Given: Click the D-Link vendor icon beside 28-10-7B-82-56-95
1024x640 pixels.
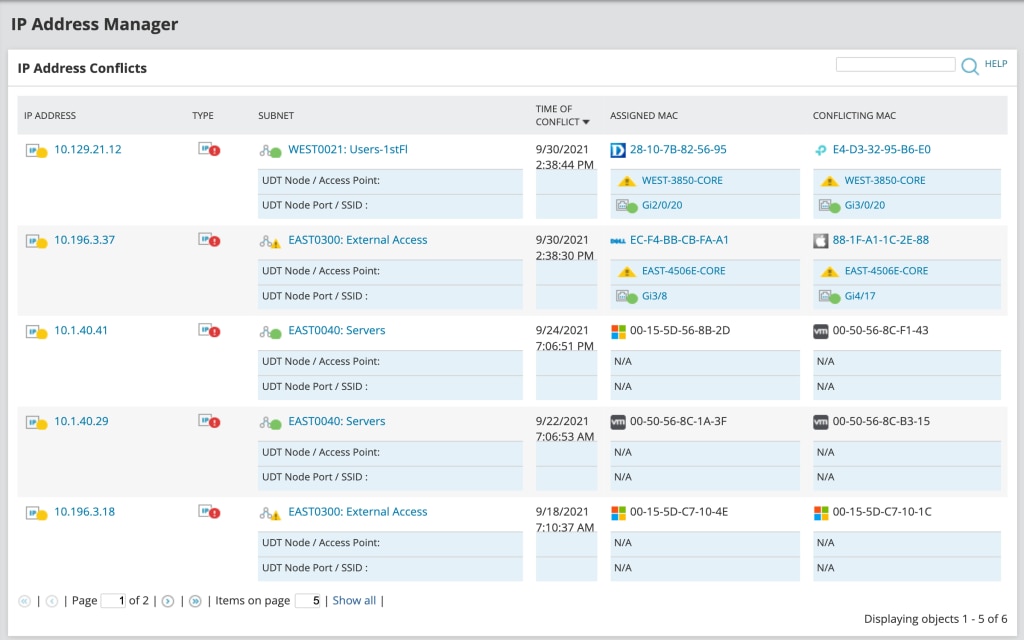Looking at the screenshot, I should 618,149.
